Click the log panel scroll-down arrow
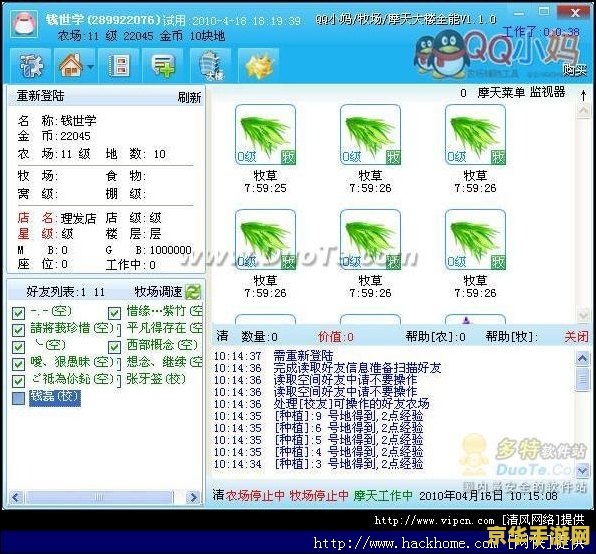This screenshot has width=596, height=554. tap(583, 471)
